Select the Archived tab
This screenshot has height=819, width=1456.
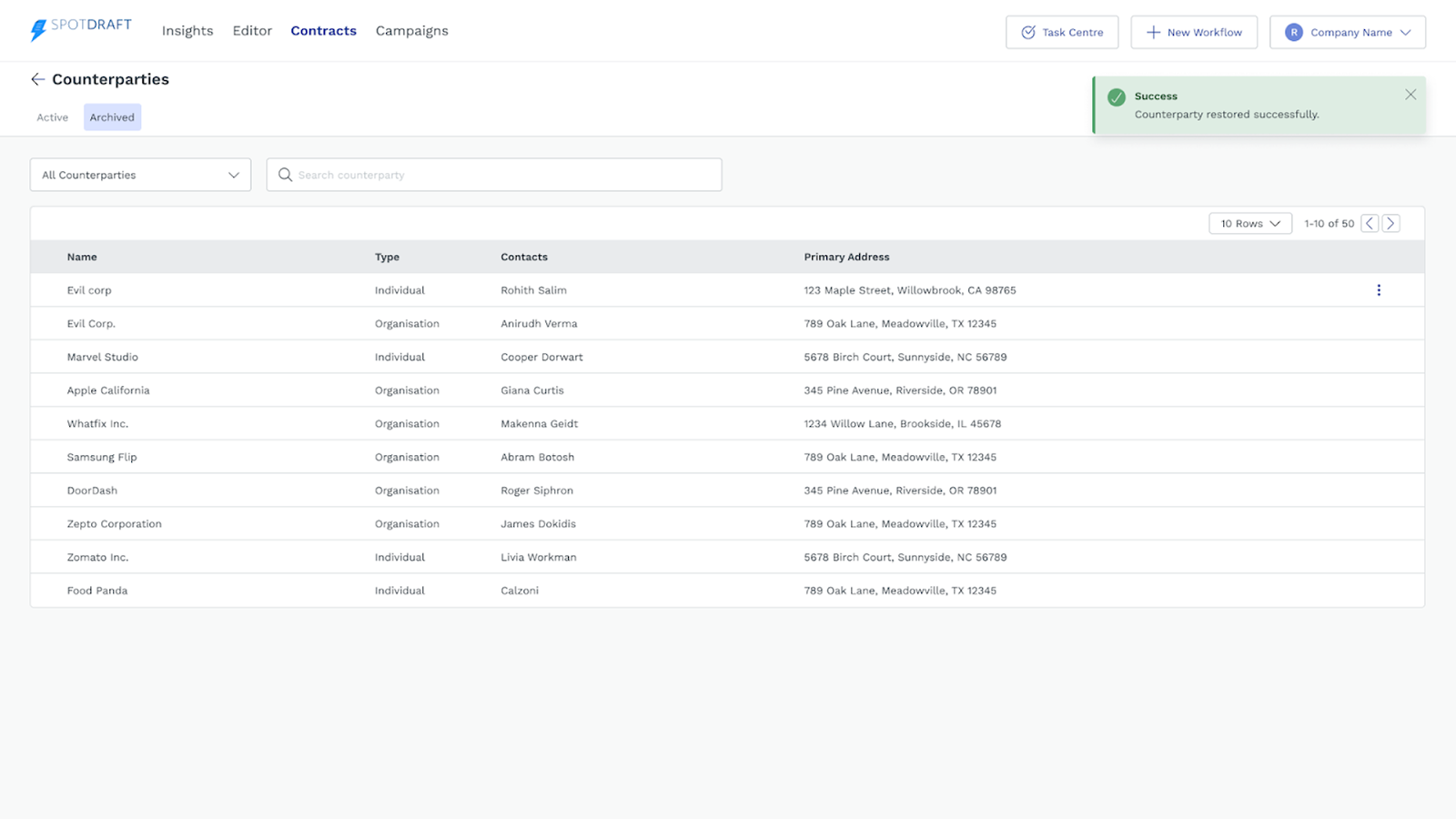(112, 117)
